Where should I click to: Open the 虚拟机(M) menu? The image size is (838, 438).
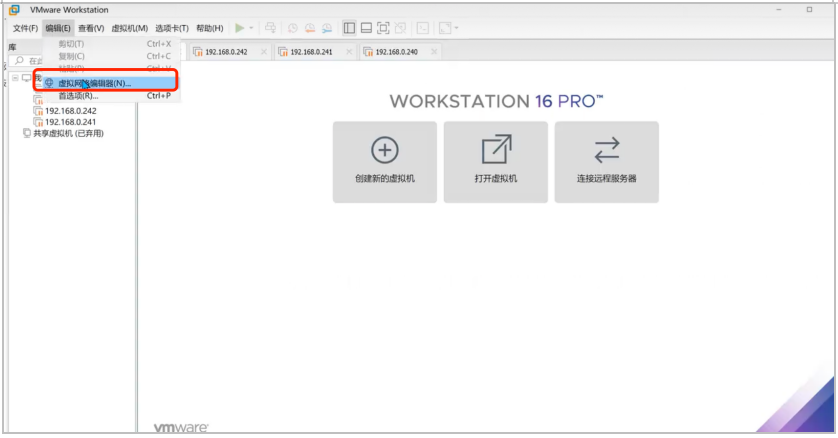coord(129,28)
